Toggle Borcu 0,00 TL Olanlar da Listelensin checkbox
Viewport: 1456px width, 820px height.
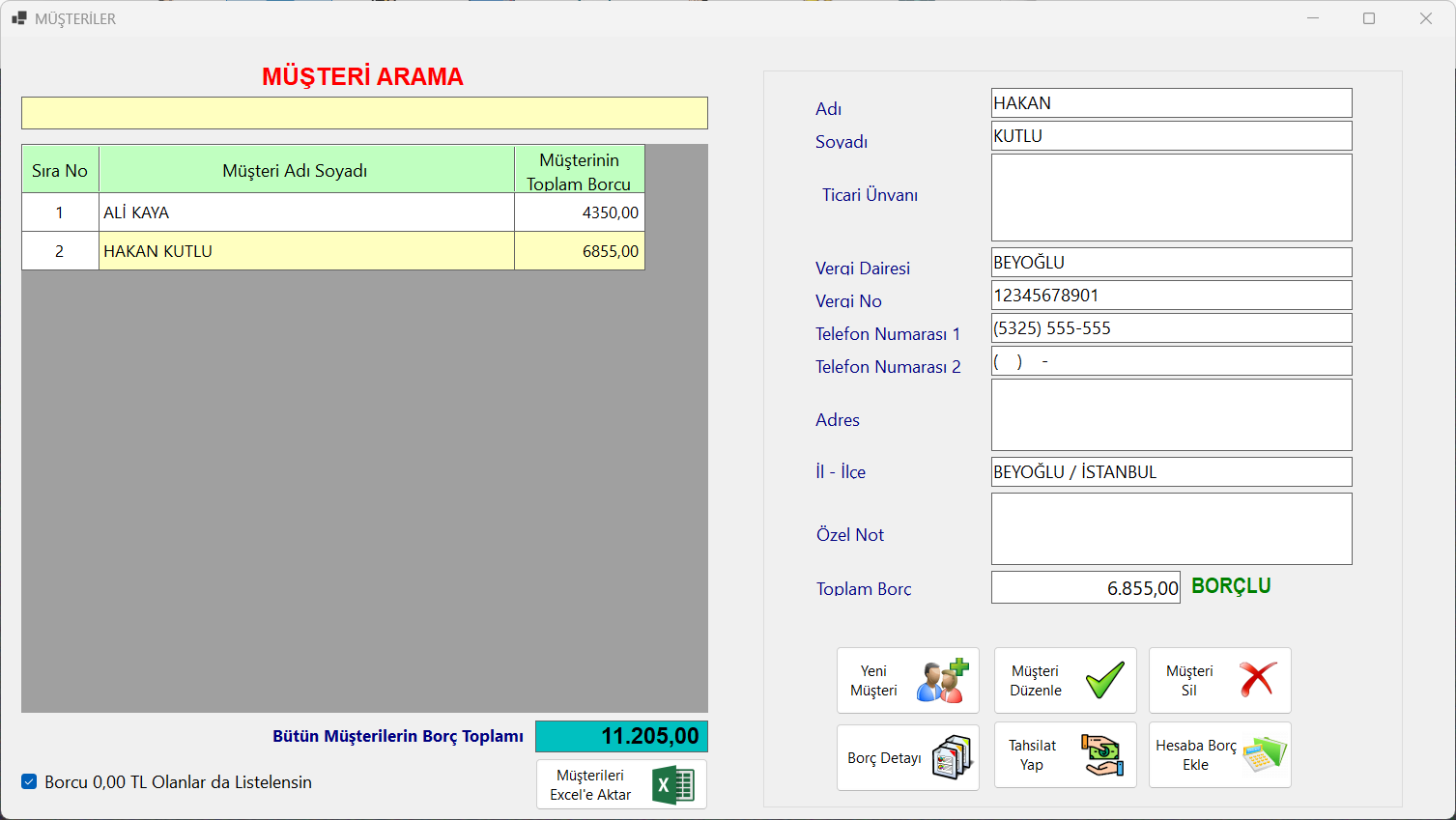(x=30, y=782)
